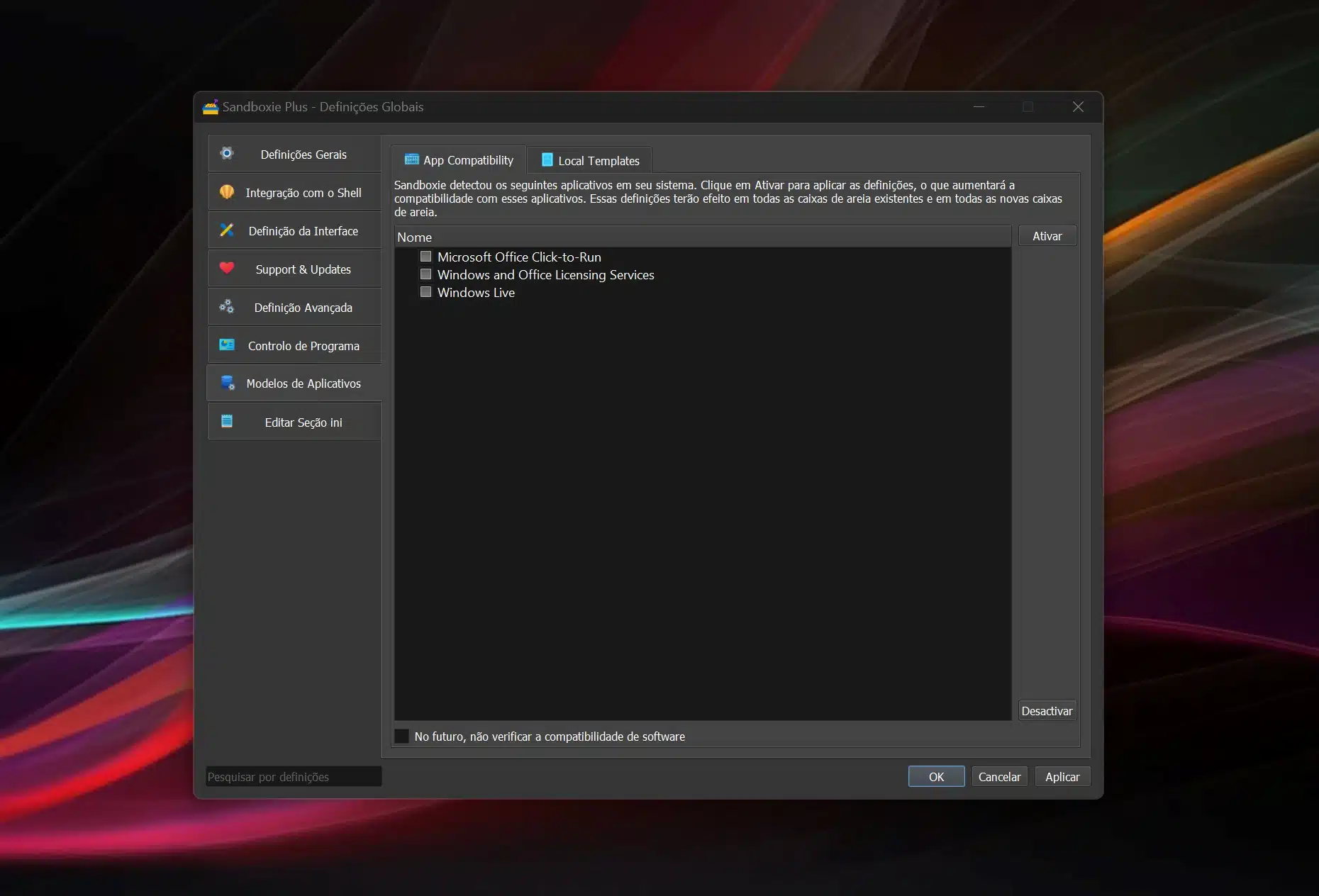This screenshot has width=1319, height=896.
Task: Click the Nome column header
Action: point(703,237)
